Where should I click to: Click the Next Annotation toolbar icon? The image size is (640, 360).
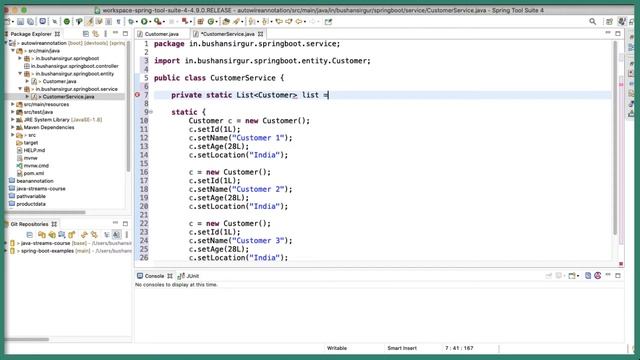(x=252, y=21)
